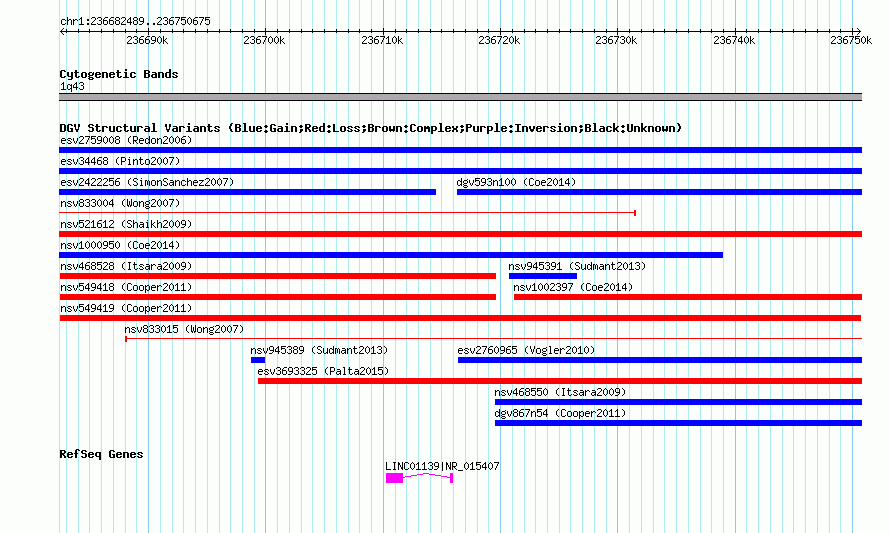Click the esv2760965 (Vogler2010) gain bar
The width and height of the screenshot is (890, 533).
(660, 360)
